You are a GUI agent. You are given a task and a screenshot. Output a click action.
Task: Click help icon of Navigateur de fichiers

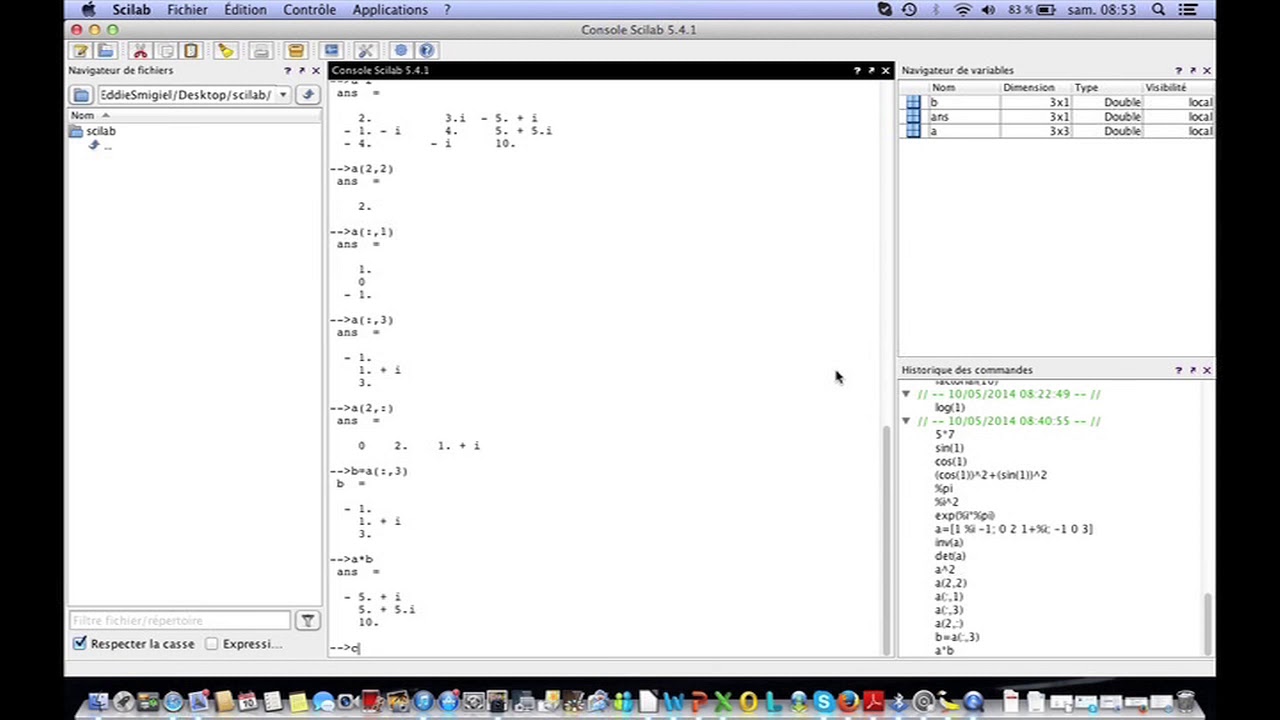click(x=287, y=71)
